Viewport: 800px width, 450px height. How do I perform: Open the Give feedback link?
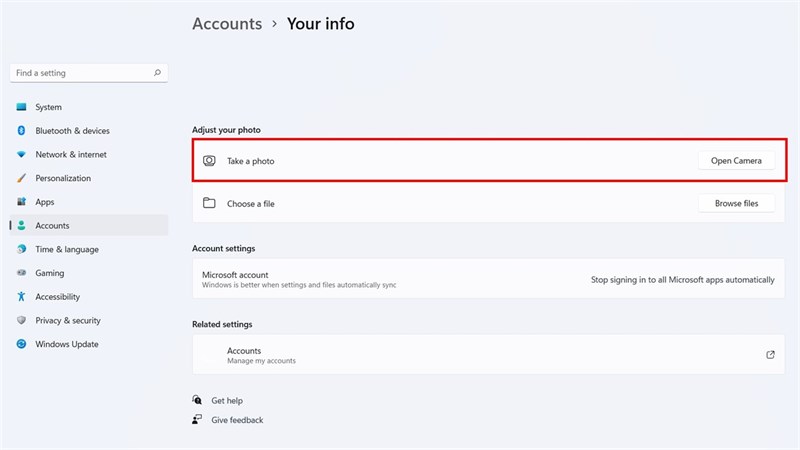tap(237, 420)
